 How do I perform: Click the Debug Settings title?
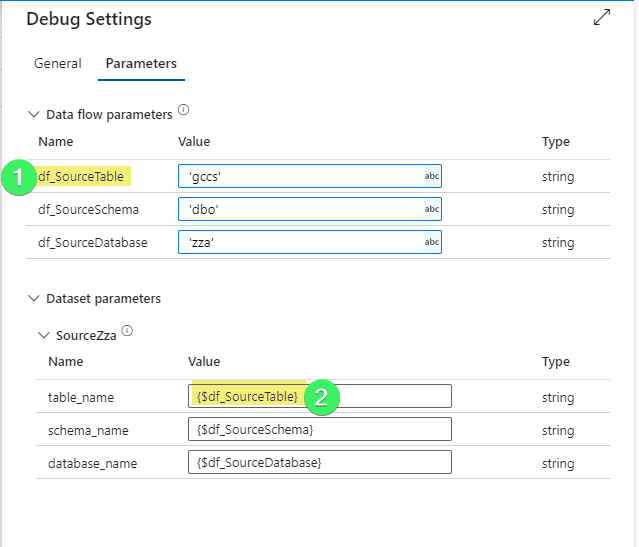pos(89,19)
